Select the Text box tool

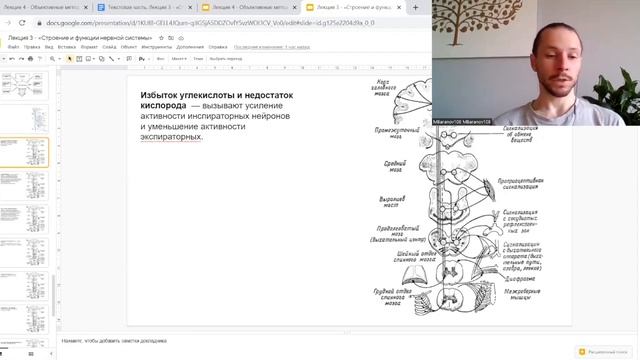pyautogui.click(x=79, y=59)
